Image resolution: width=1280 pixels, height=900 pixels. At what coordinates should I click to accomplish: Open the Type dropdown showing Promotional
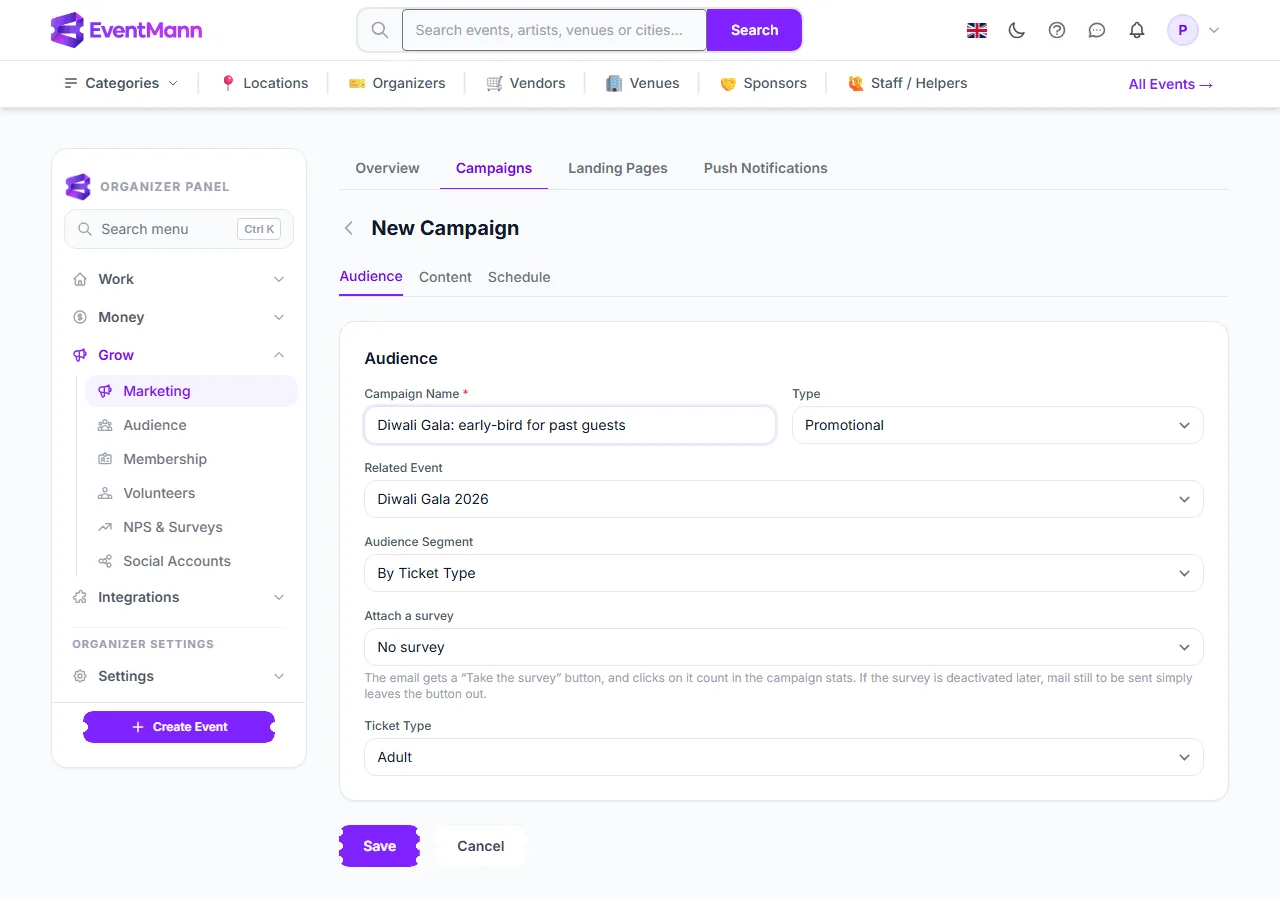click(997, 425)
